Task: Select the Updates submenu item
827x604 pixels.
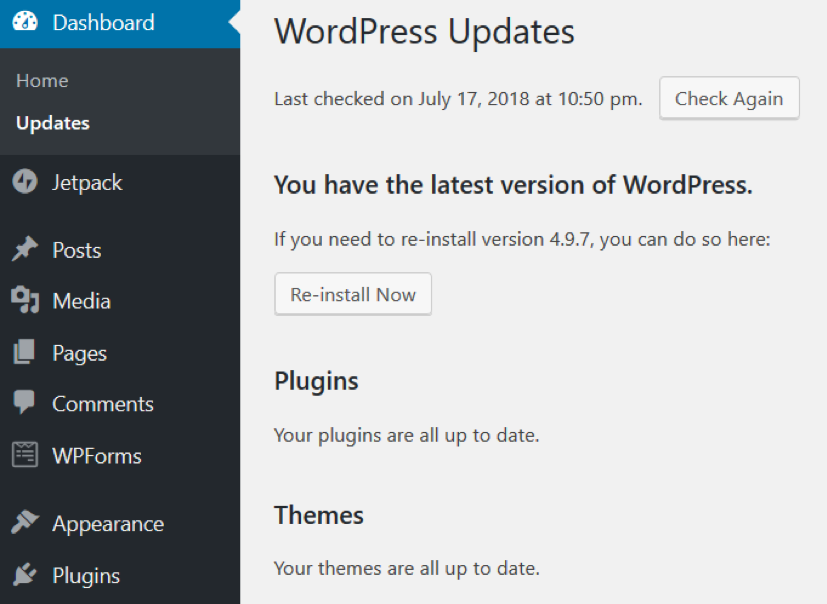Action: 53,123
